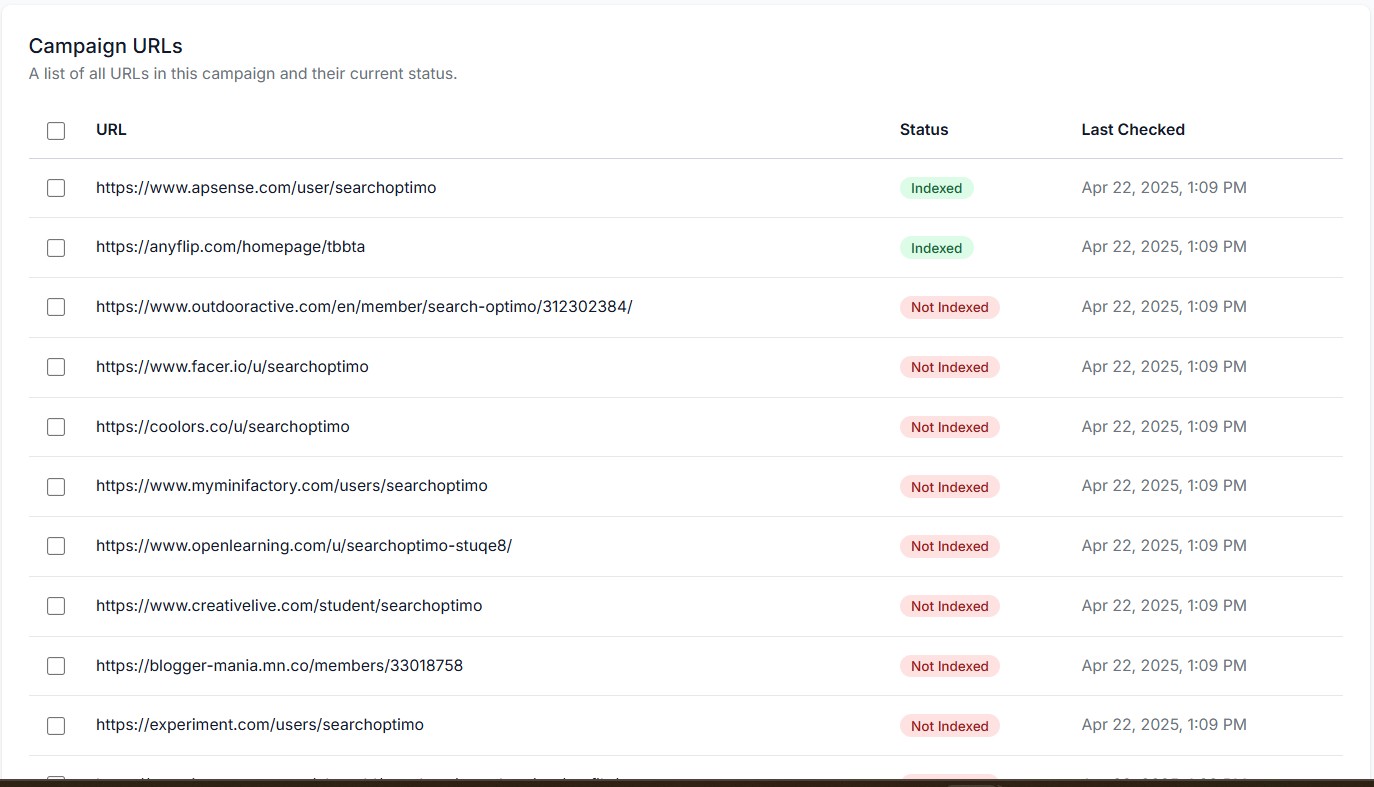The height and width of the screenshot is (787, 1374).
Task: Open the facer.io profile URL
Action: 232,366
